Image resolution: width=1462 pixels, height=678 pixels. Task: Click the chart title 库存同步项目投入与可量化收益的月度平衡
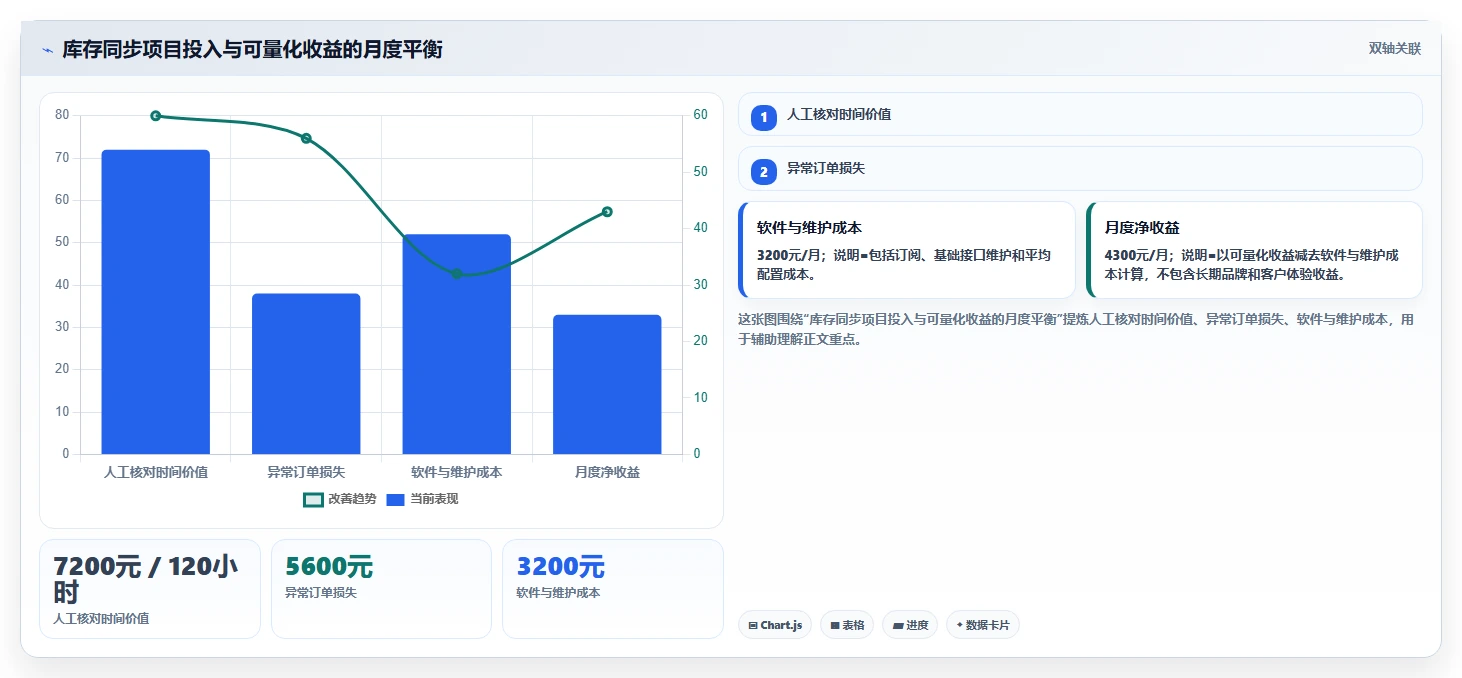click(253, 49)
